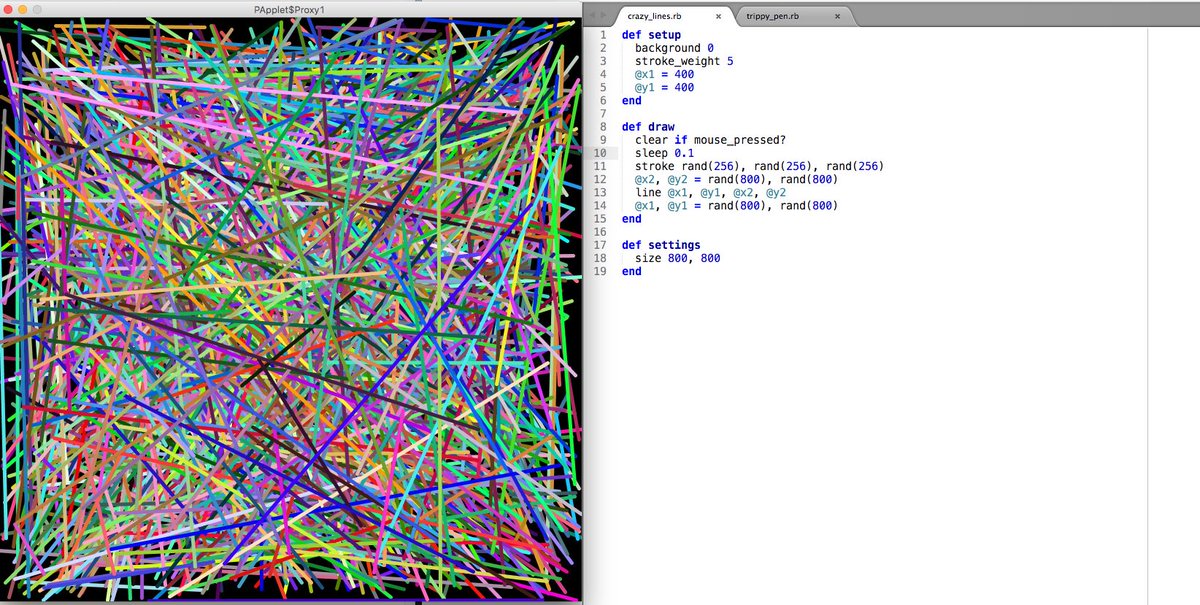The image size is (1200, 605).
Task: Close the crazy_lines.rb tab with its X icon
Action: [x=718, y=16]
